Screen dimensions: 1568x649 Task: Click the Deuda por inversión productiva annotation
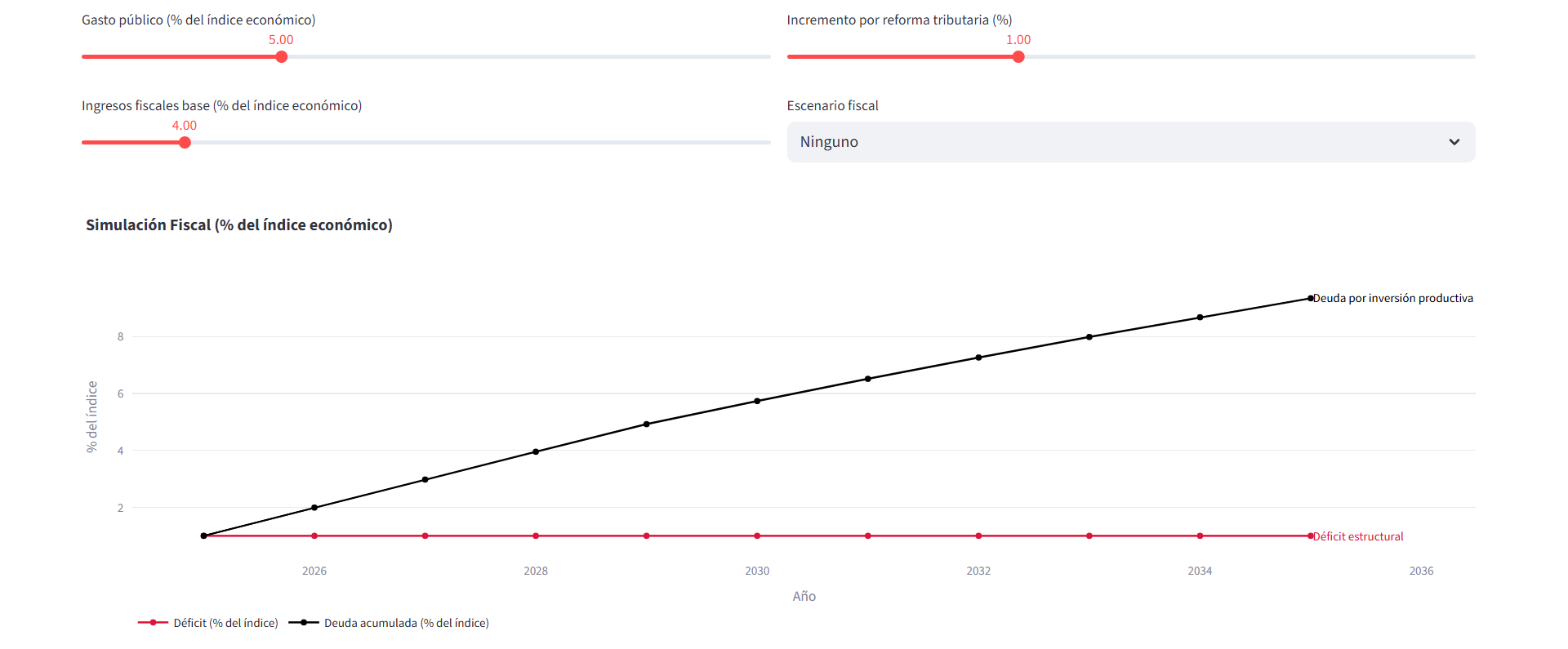[1392, 299]
